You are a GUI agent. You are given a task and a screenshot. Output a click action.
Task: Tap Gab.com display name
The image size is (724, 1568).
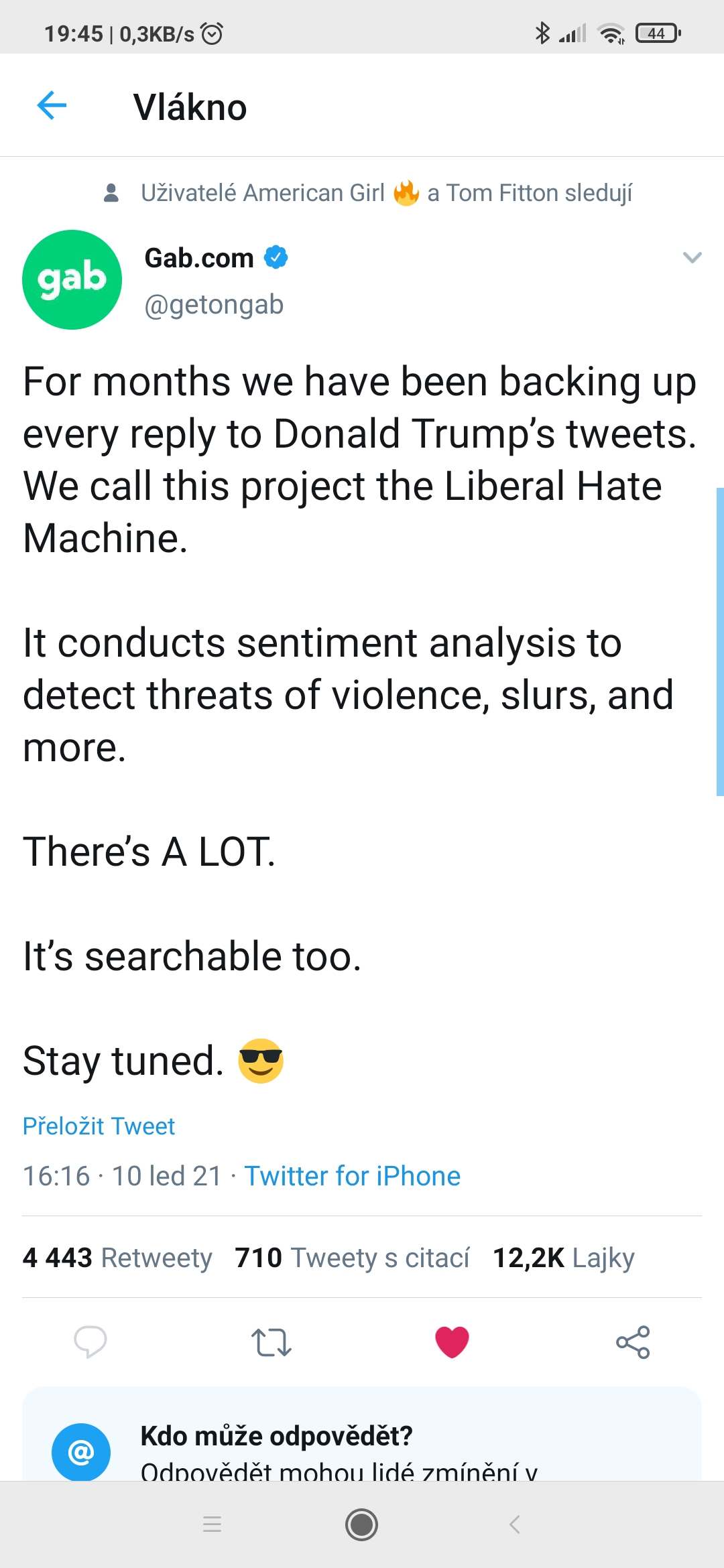tap(199, 258)
